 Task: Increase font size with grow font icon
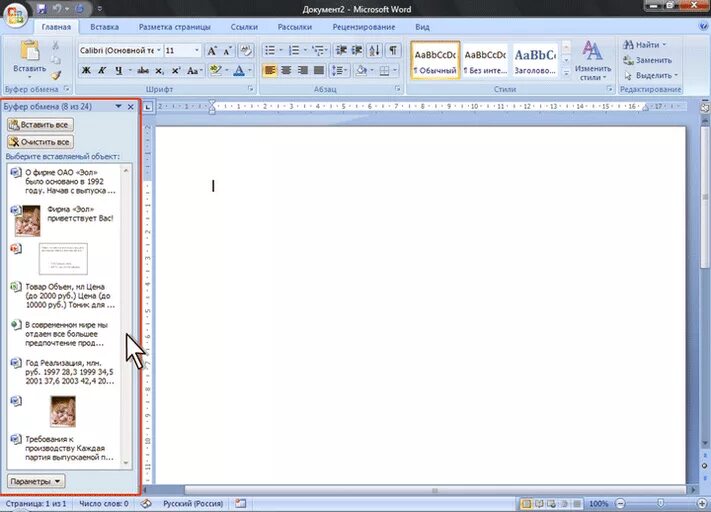212,51
